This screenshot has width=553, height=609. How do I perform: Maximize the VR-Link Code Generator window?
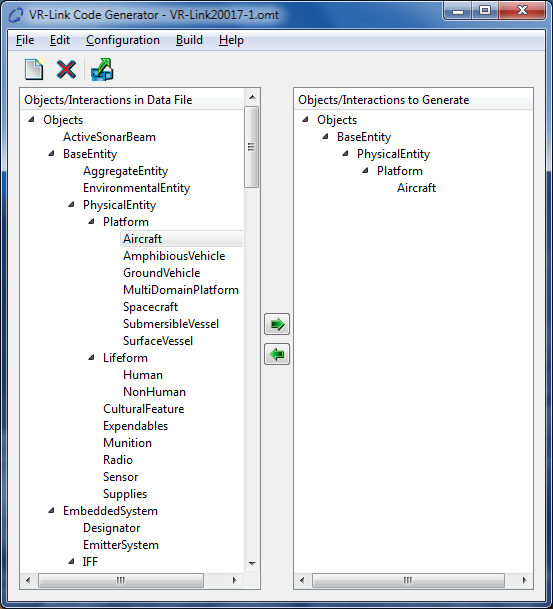[484, 10]
